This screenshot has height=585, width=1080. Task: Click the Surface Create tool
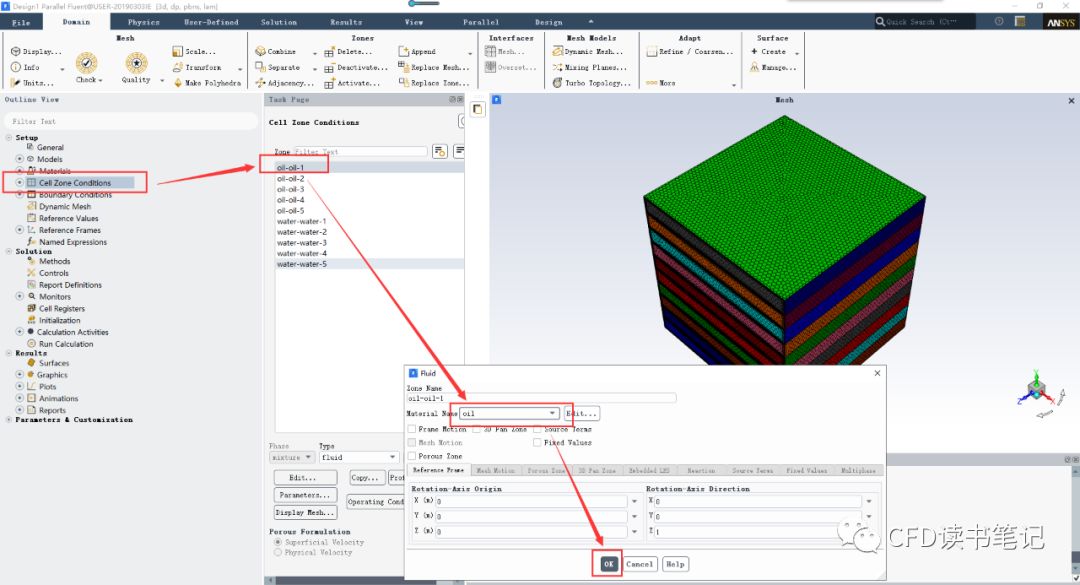pos(768,52)
